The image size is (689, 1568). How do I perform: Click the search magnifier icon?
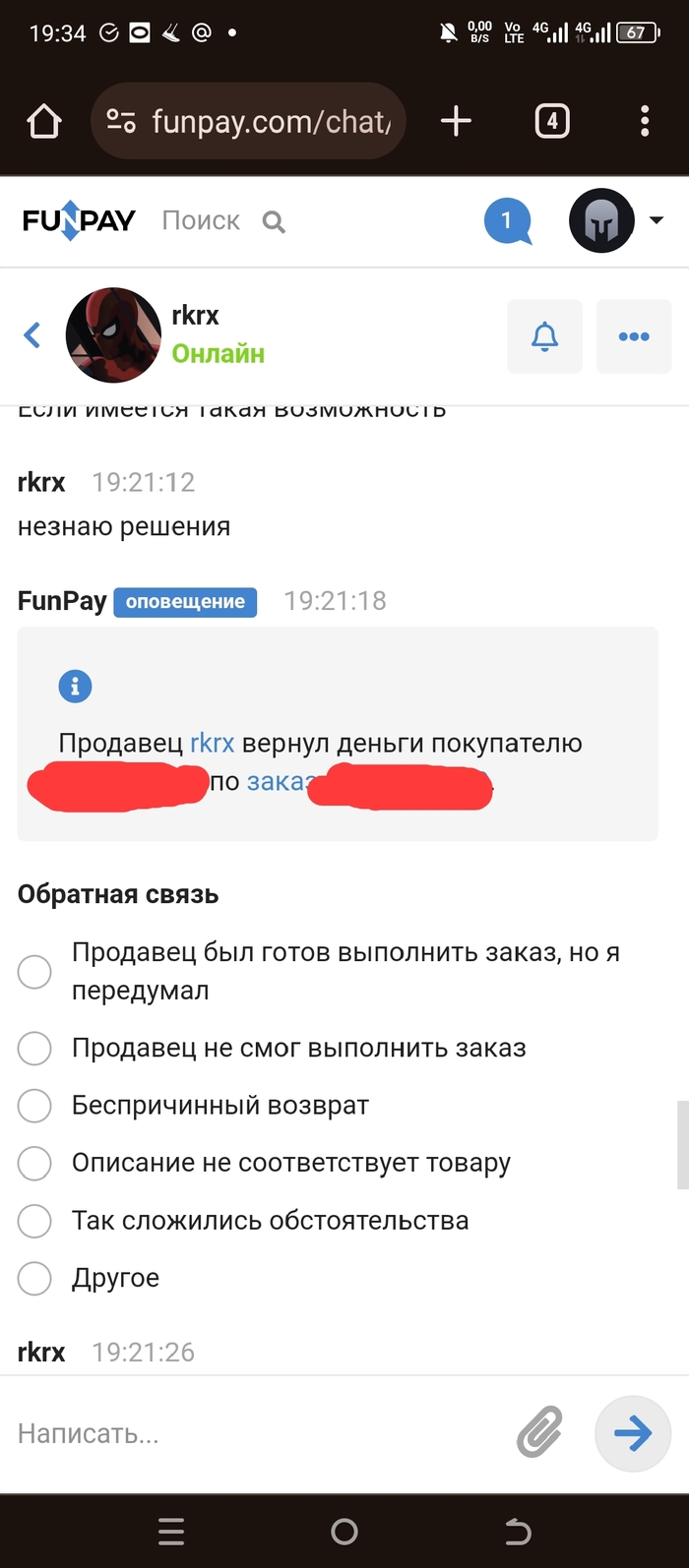coord(275,222)
